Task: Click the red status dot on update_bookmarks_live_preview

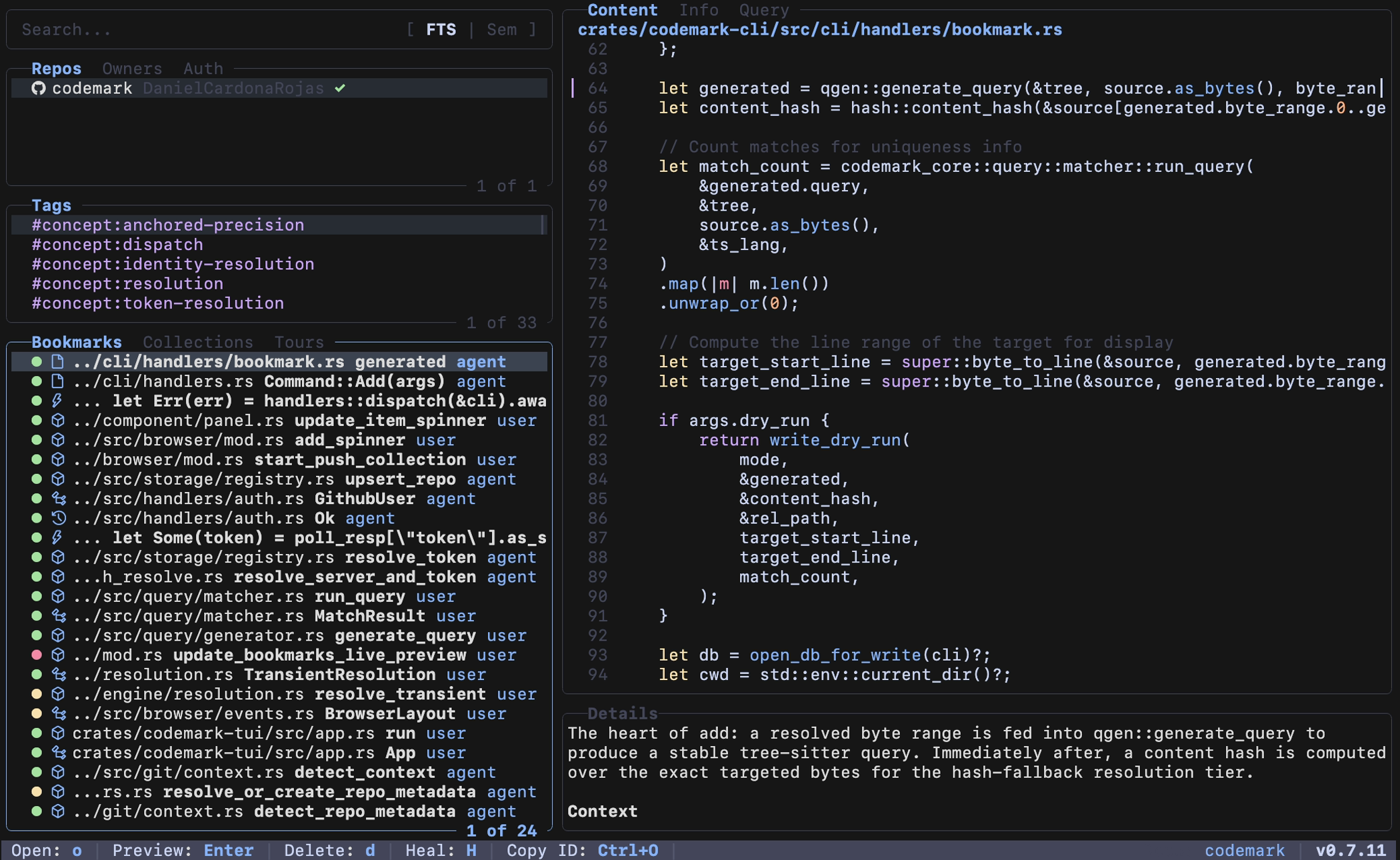Action: coord(37,655)
